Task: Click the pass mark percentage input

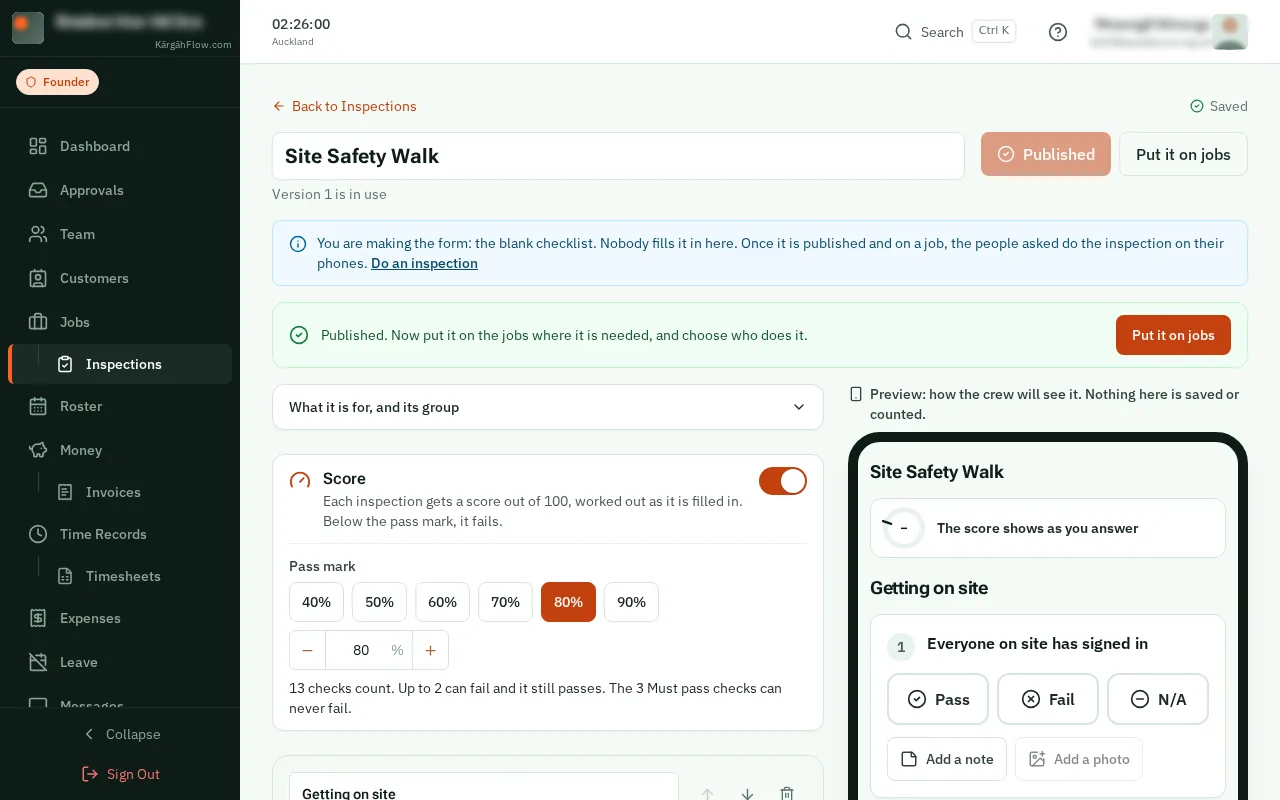Action: [369, 650]
